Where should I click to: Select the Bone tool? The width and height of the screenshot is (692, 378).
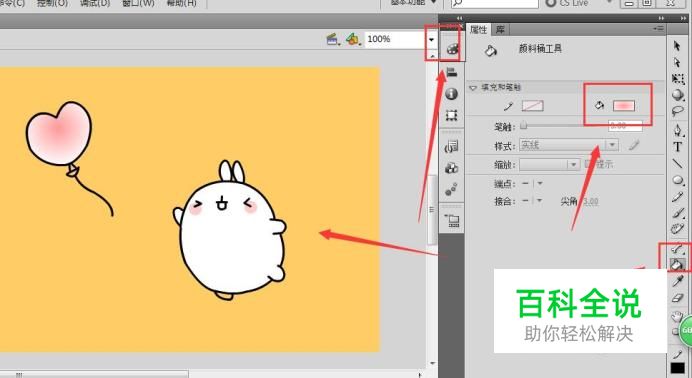[678, 249]
